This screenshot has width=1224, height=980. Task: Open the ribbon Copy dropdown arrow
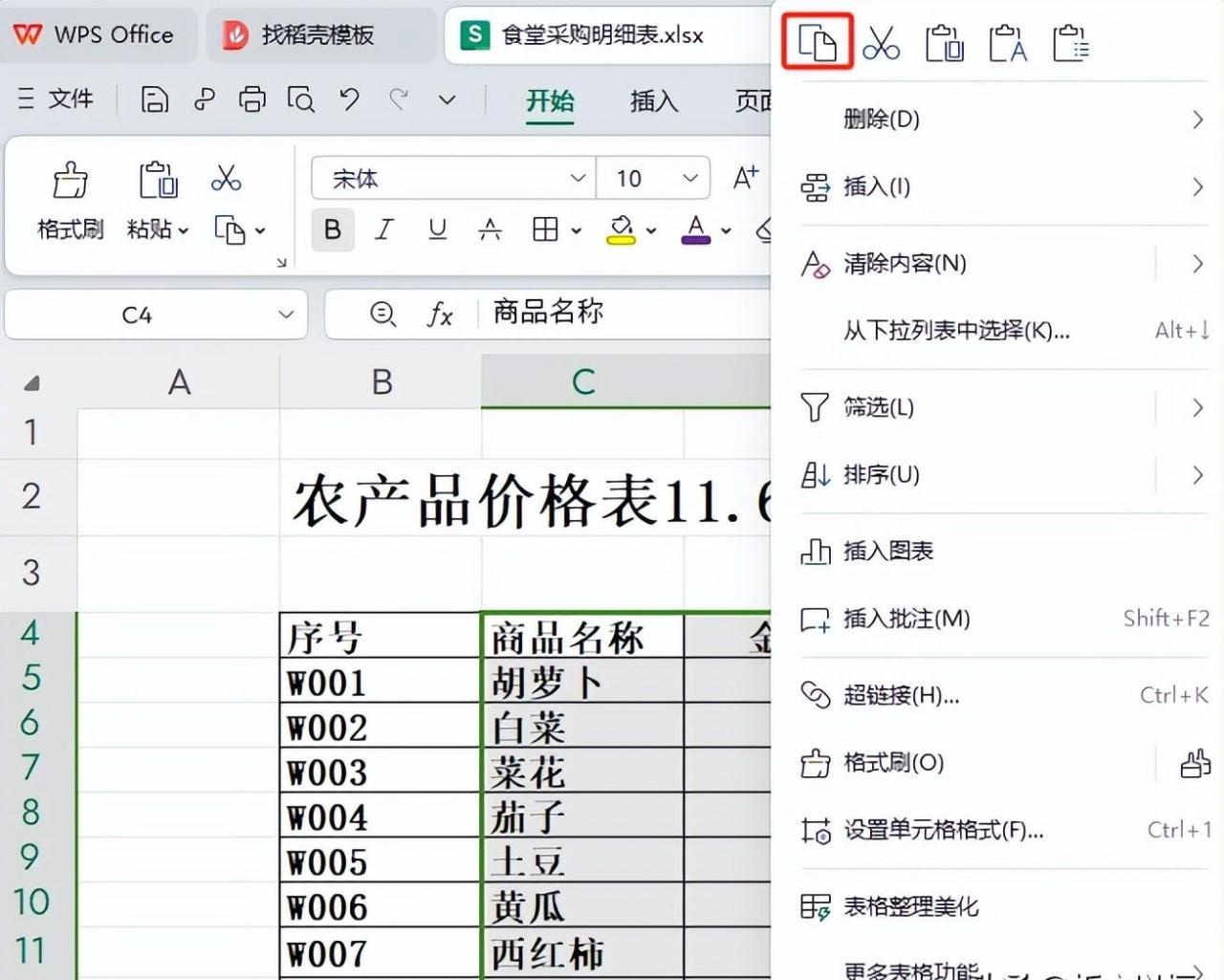click(x=259, y=230)
